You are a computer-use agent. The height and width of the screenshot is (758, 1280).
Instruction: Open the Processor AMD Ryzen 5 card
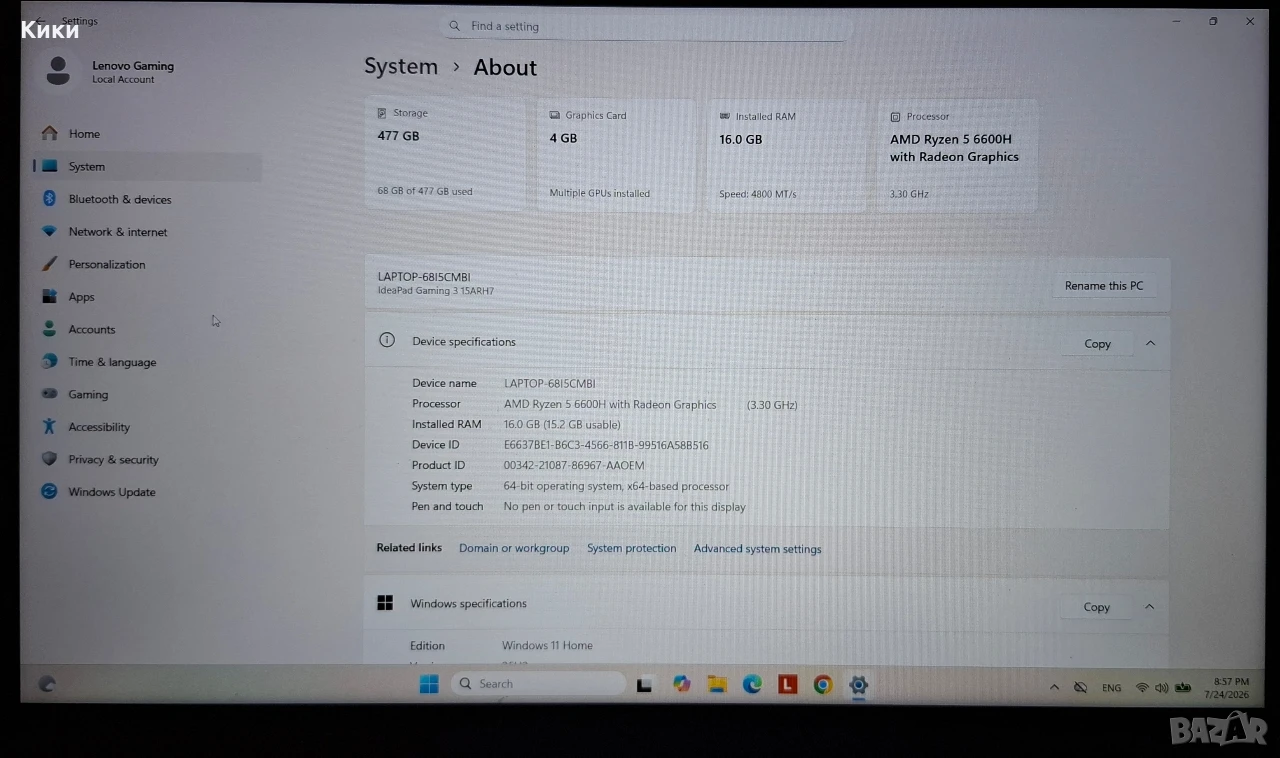pyautogui.click(x=958, y=156)
